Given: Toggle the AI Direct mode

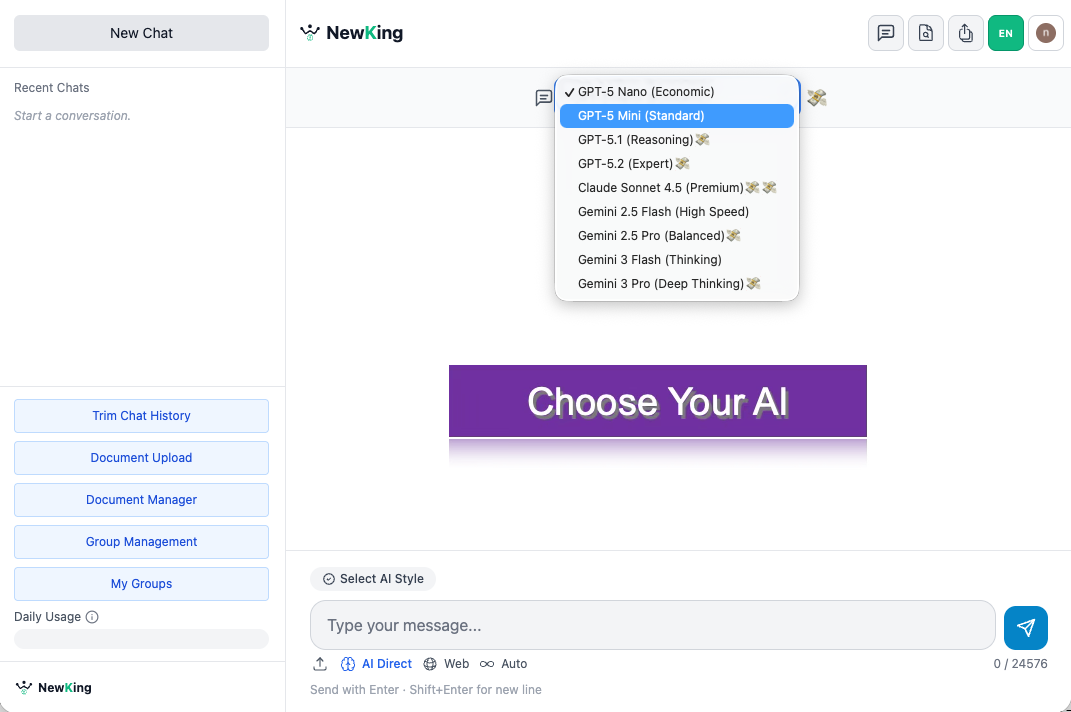Looking at the screenshot, I should pyautogui.click(x=377, y=663).
